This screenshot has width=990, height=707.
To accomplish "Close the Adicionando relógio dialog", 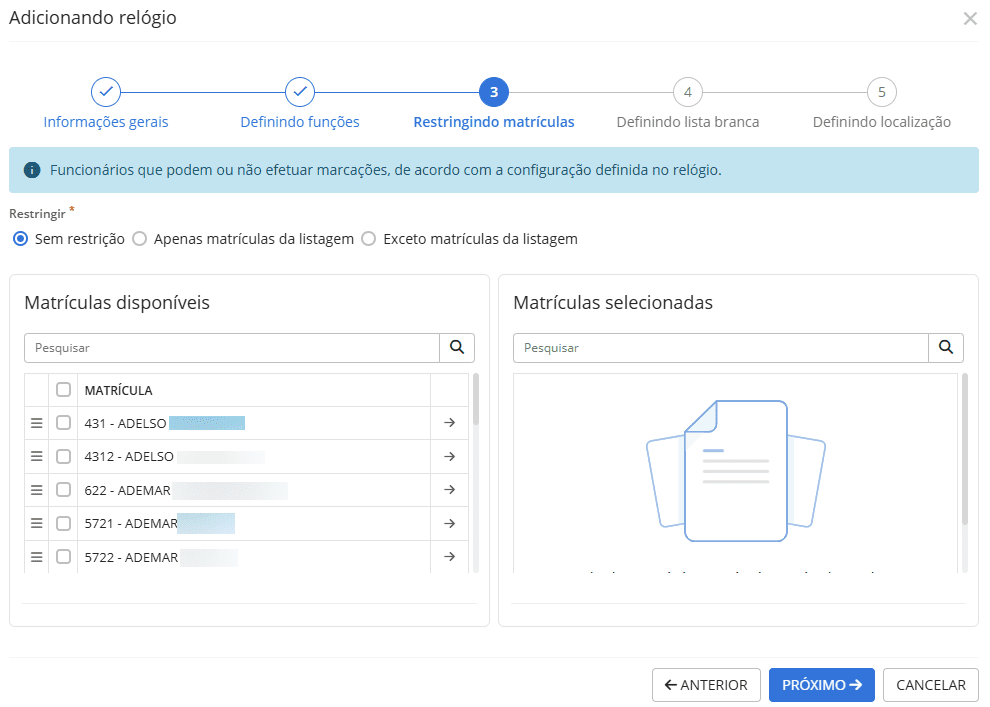I will coord(970,18).
